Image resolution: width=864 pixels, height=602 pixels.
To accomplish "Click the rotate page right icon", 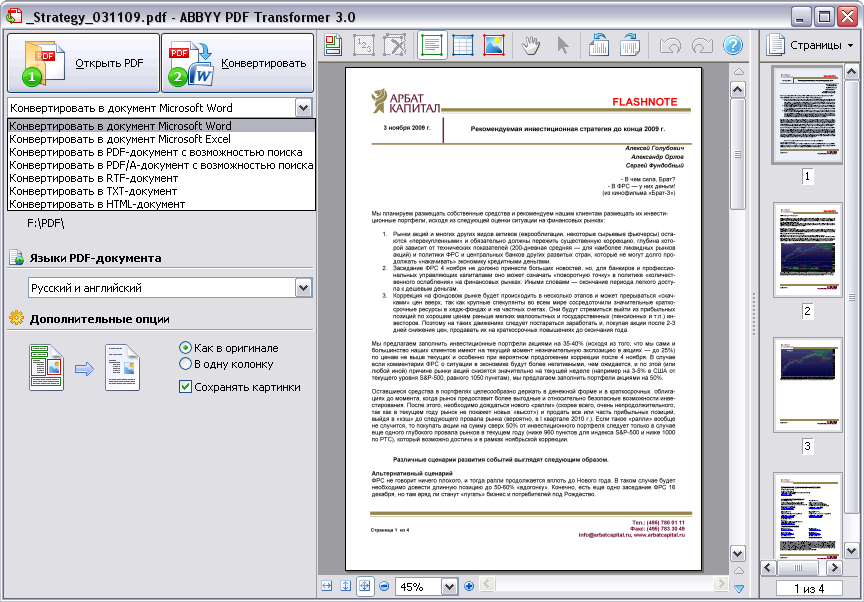I will coord(629,45).
